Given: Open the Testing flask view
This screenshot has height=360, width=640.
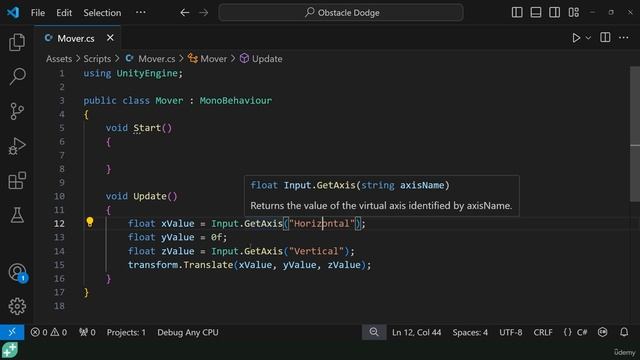Looking at the screenshot, I should point(17,215).
